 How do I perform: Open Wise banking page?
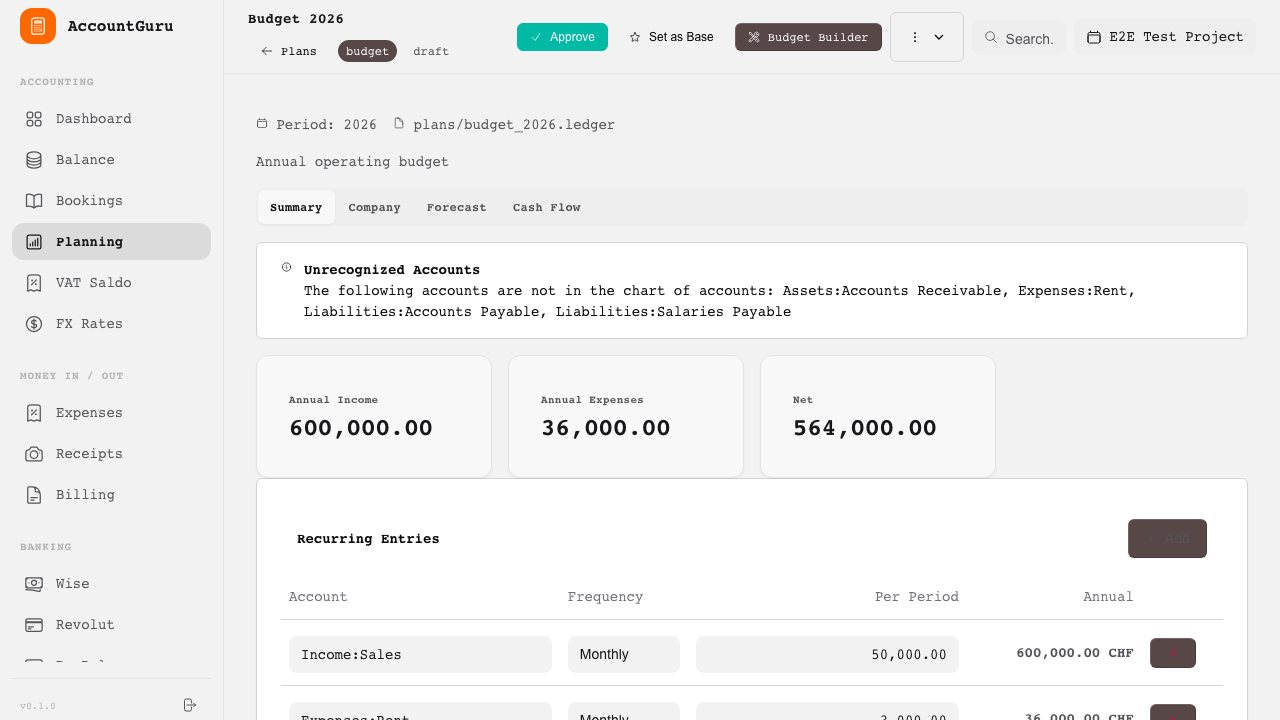coord(72,584)
